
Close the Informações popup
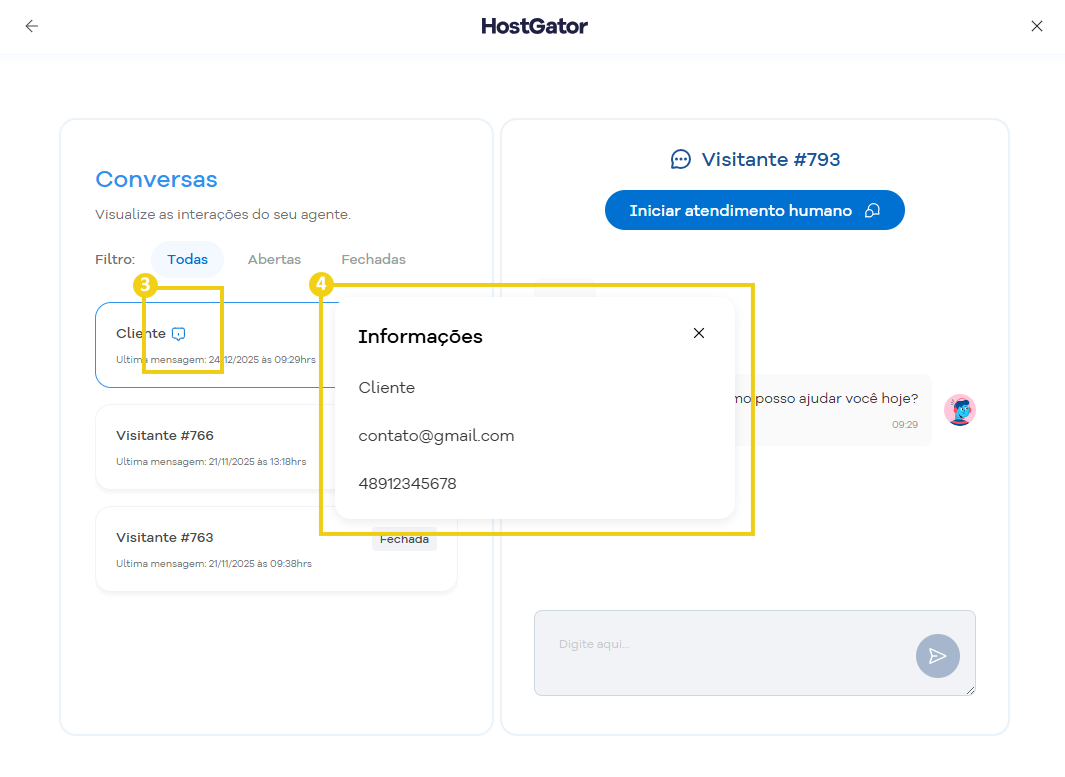[699, 333]
